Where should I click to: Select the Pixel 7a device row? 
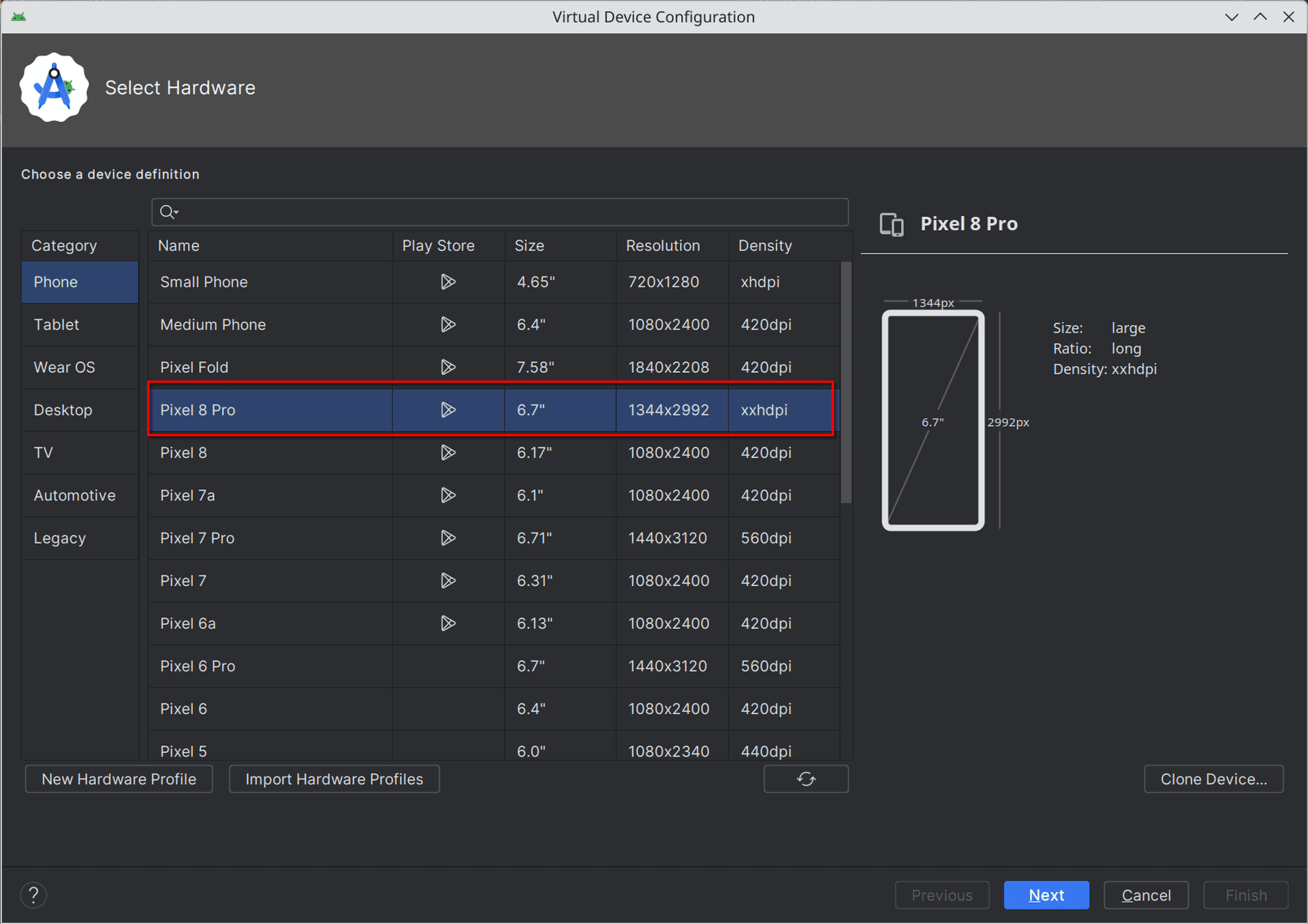pos(494,496)
